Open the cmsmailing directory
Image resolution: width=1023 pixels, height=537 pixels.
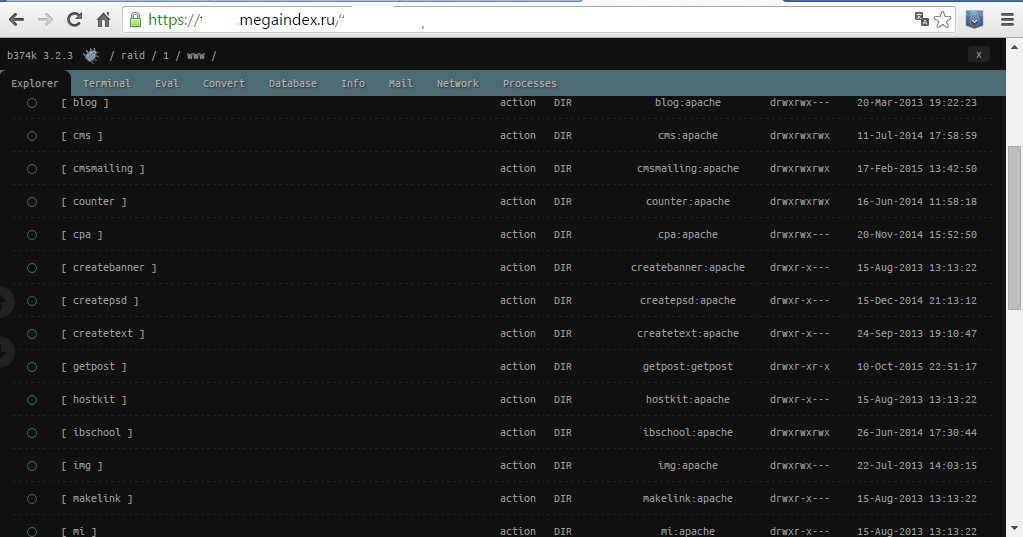pos(103,168)
